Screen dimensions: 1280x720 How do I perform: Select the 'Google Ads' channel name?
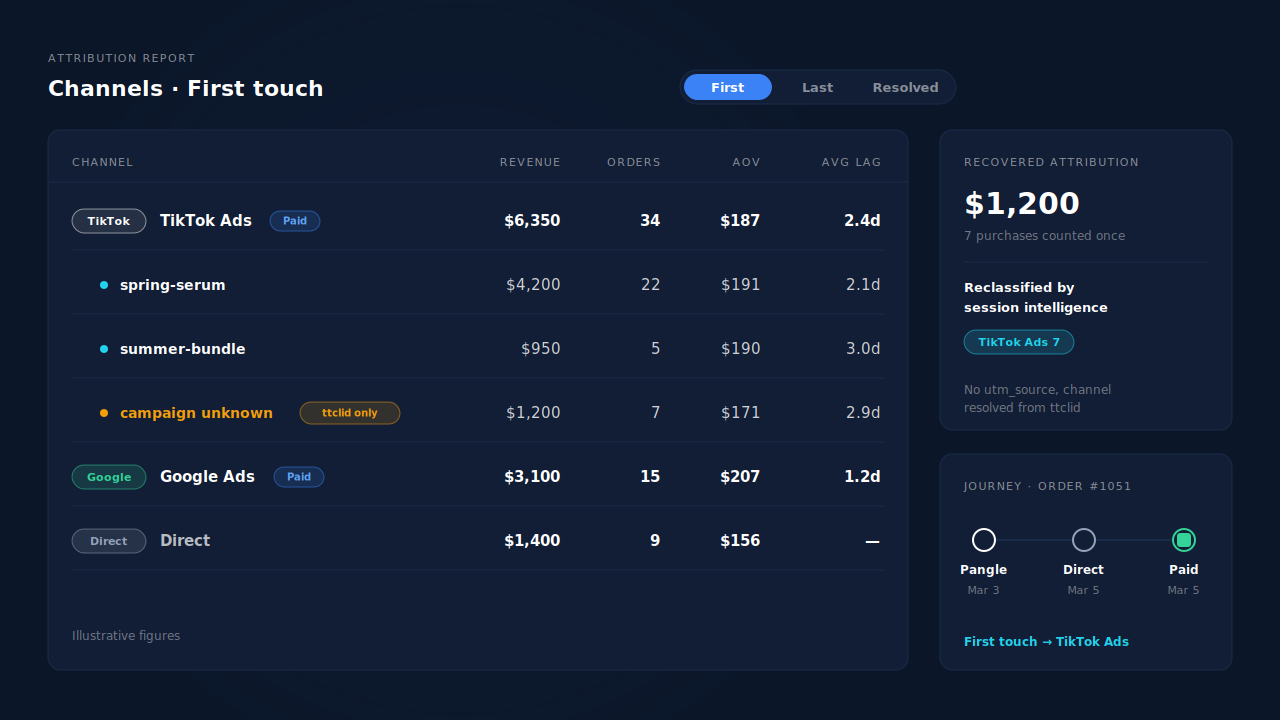(x=207, y=477)
